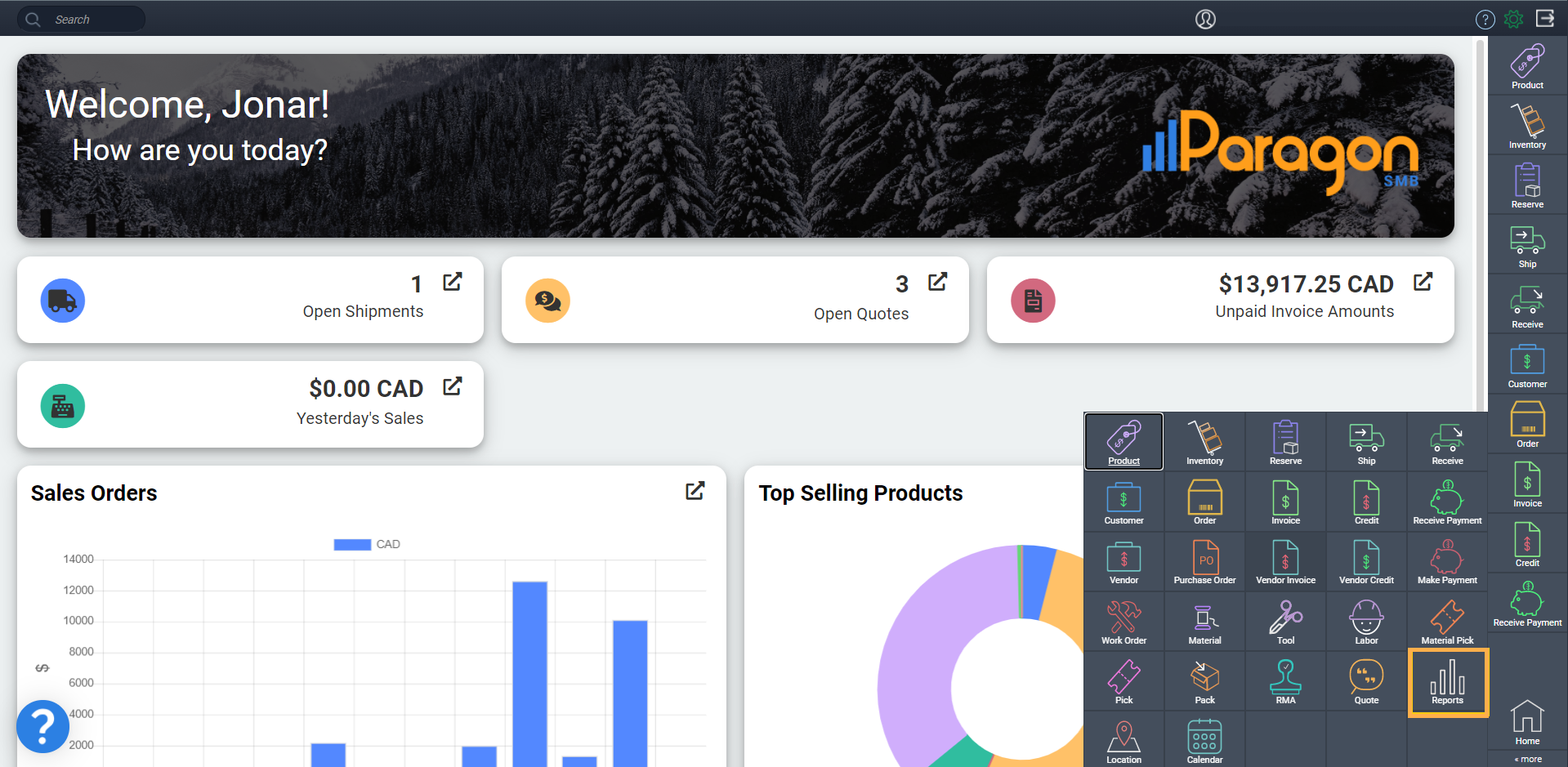Go to Home in the right sidebar
The width and height of the screenshot is (1568, 767).
coord(1527,722)
